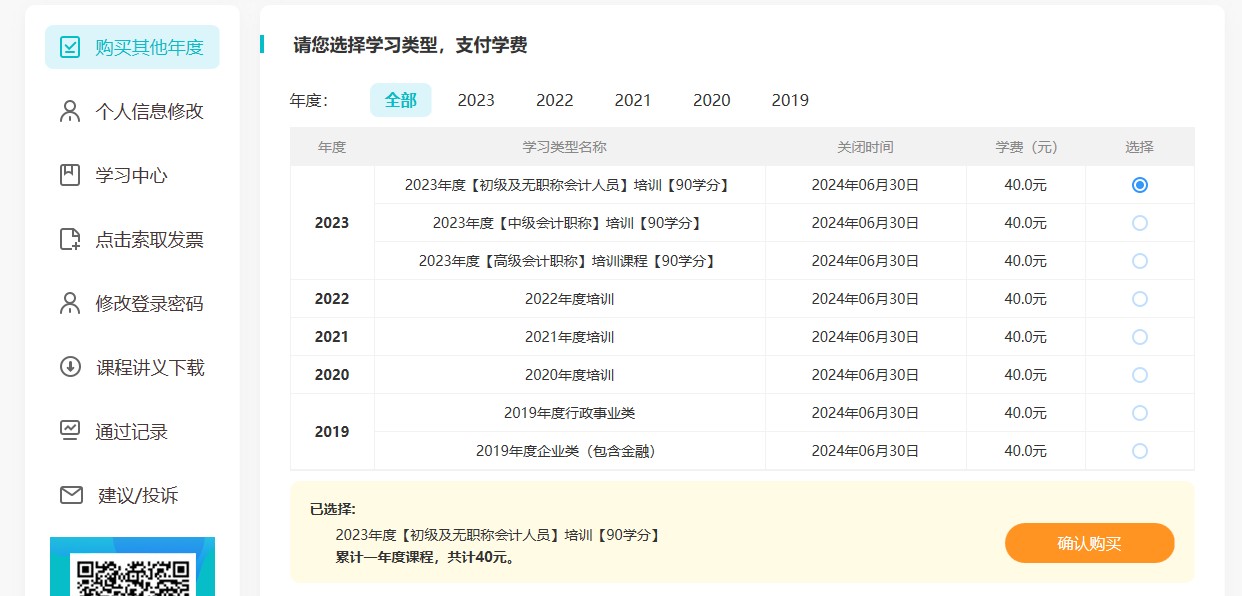This screenshot has width=1242, height=596.
Task: Choose the 2022年度培训 radio option
Action: (1139, 299)
